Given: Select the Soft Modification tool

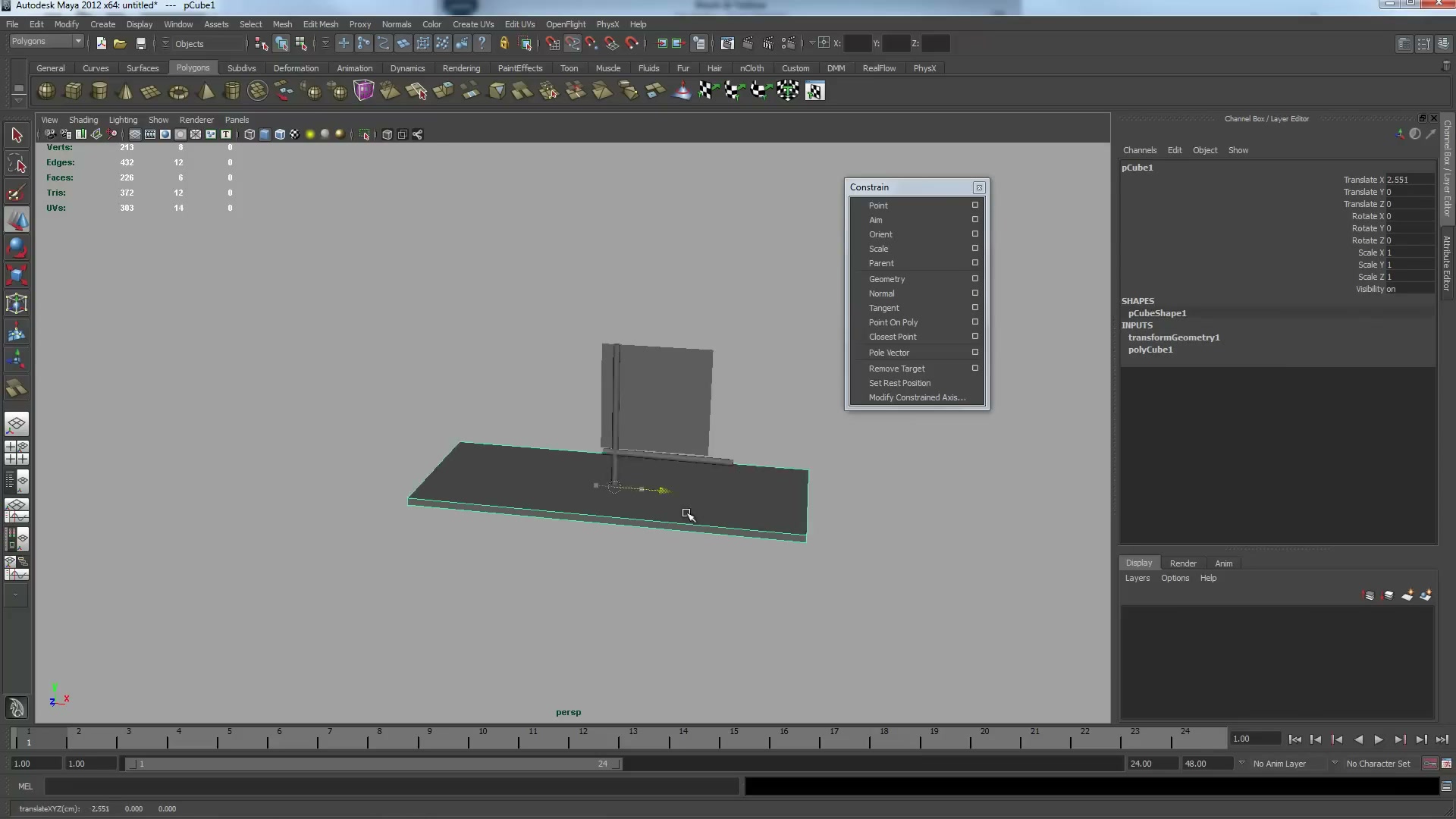Looking at the screenshot, I should click(17, 331).
